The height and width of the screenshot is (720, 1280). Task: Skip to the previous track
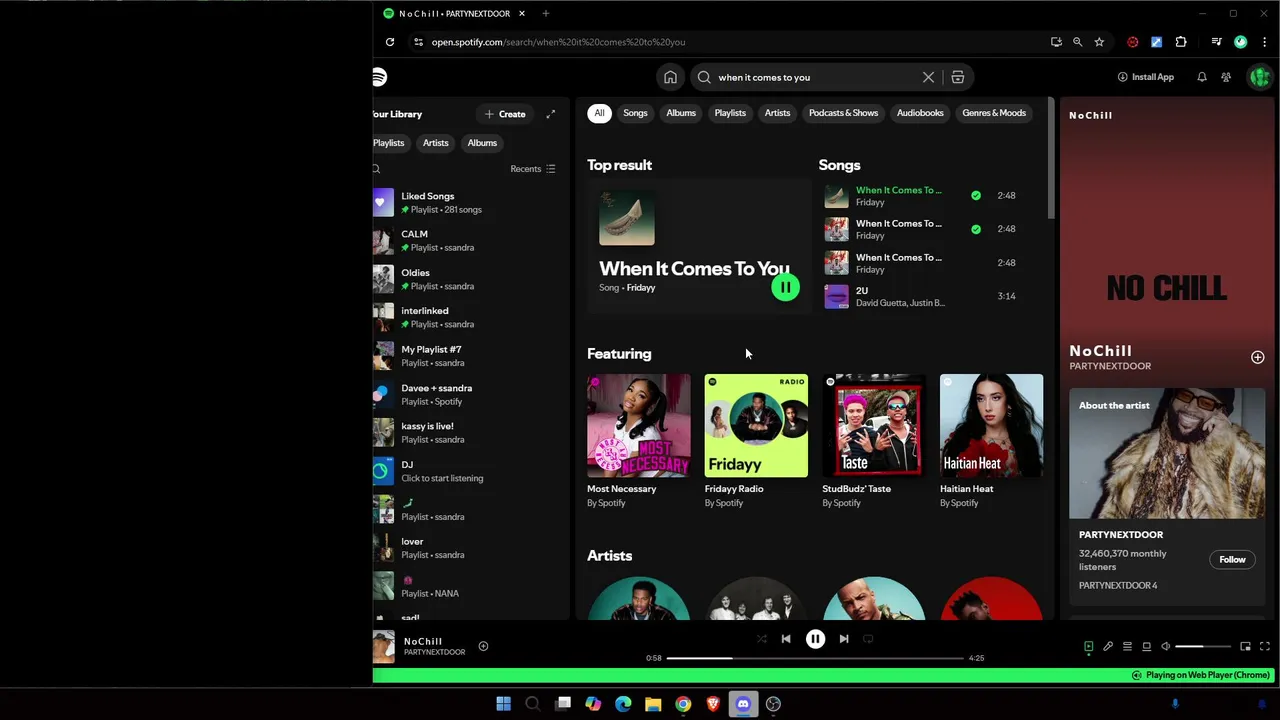point(786,639)
